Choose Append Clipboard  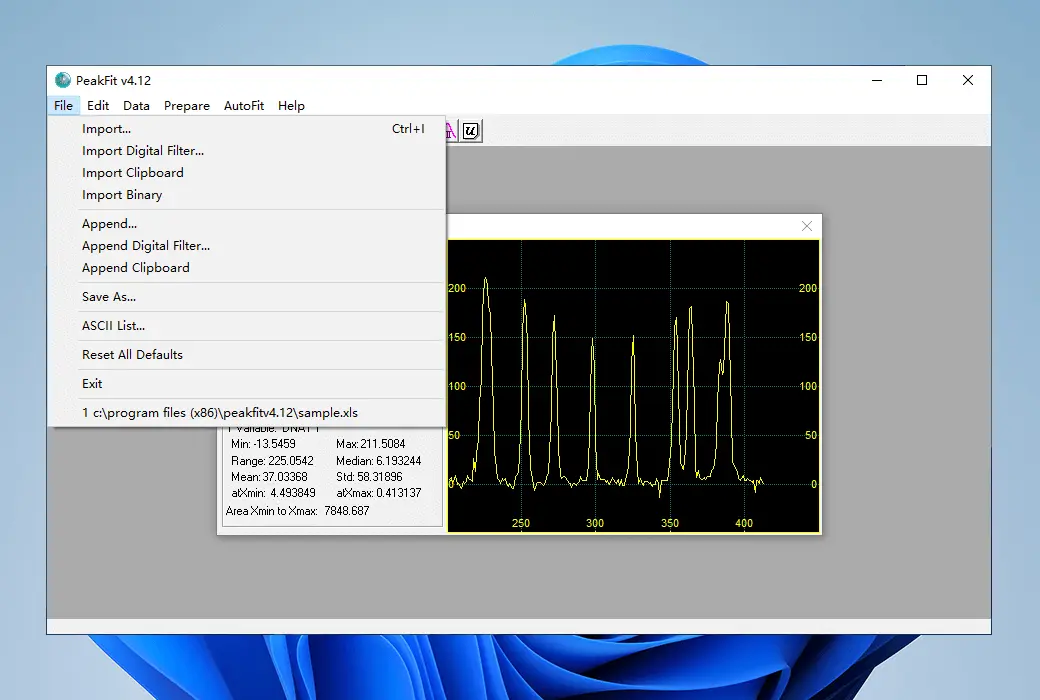[x=247, y=267]
